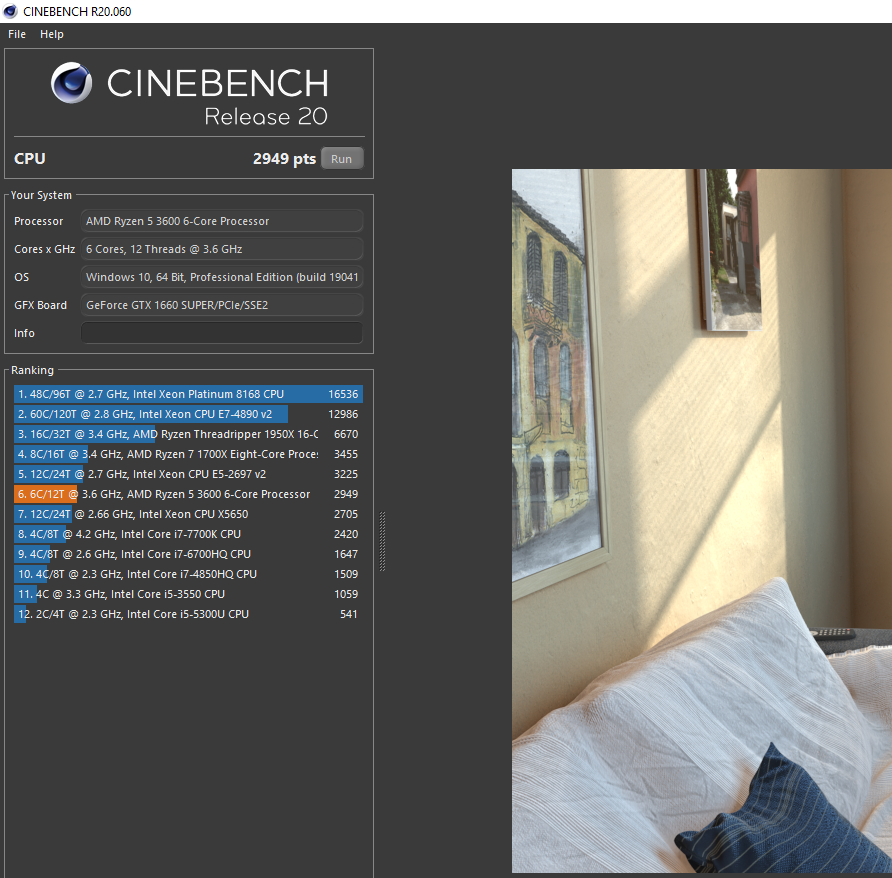The width and height of the screenshot is (892, 878).
Task: Select highlighted ranking row AMD Ryzen 5 3600
Action: click(188, 494)
